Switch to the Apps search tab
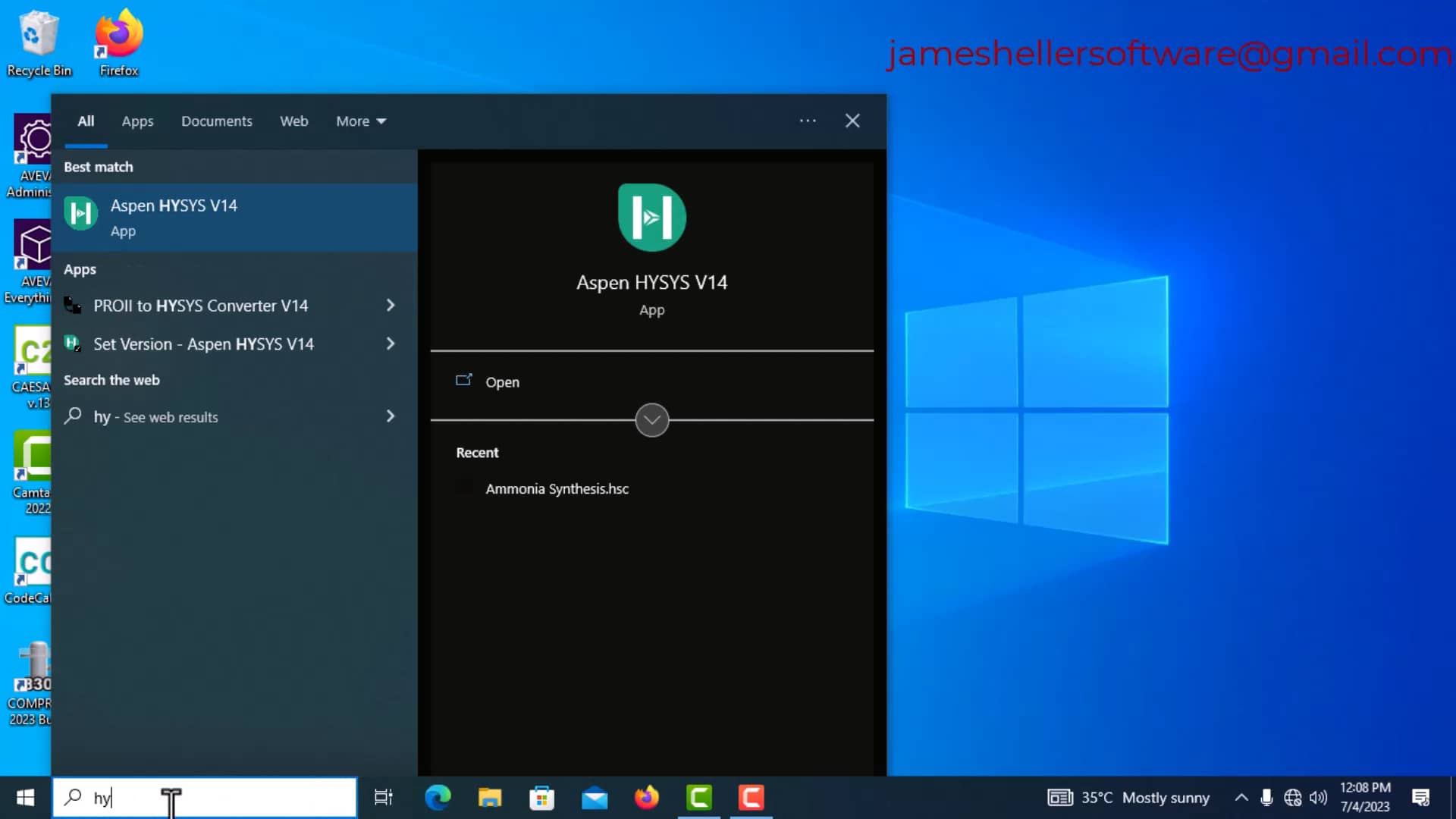1456x819 pixels. [x=137, y=121]
